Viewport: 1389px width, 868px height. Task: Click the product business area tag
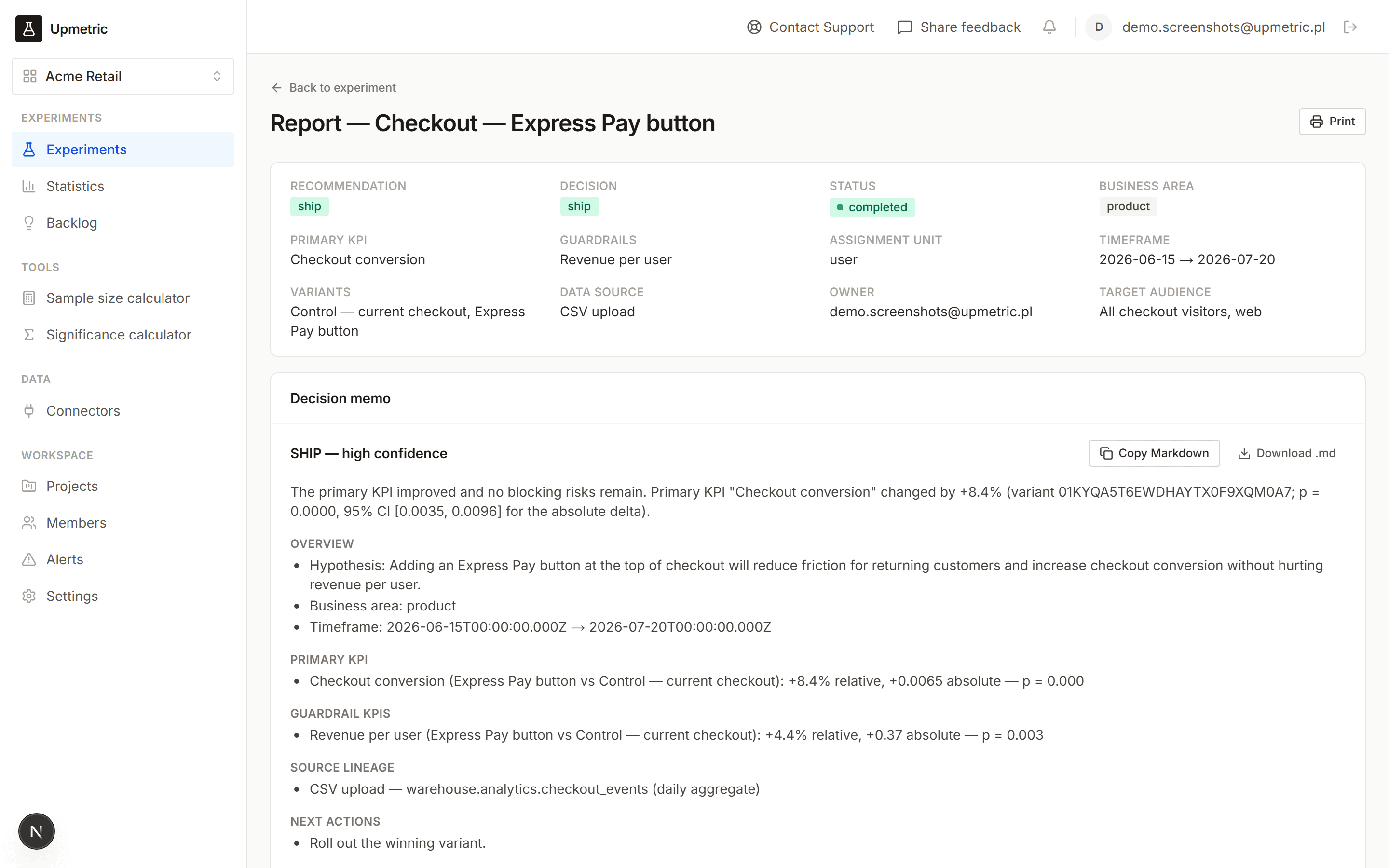1128,207
